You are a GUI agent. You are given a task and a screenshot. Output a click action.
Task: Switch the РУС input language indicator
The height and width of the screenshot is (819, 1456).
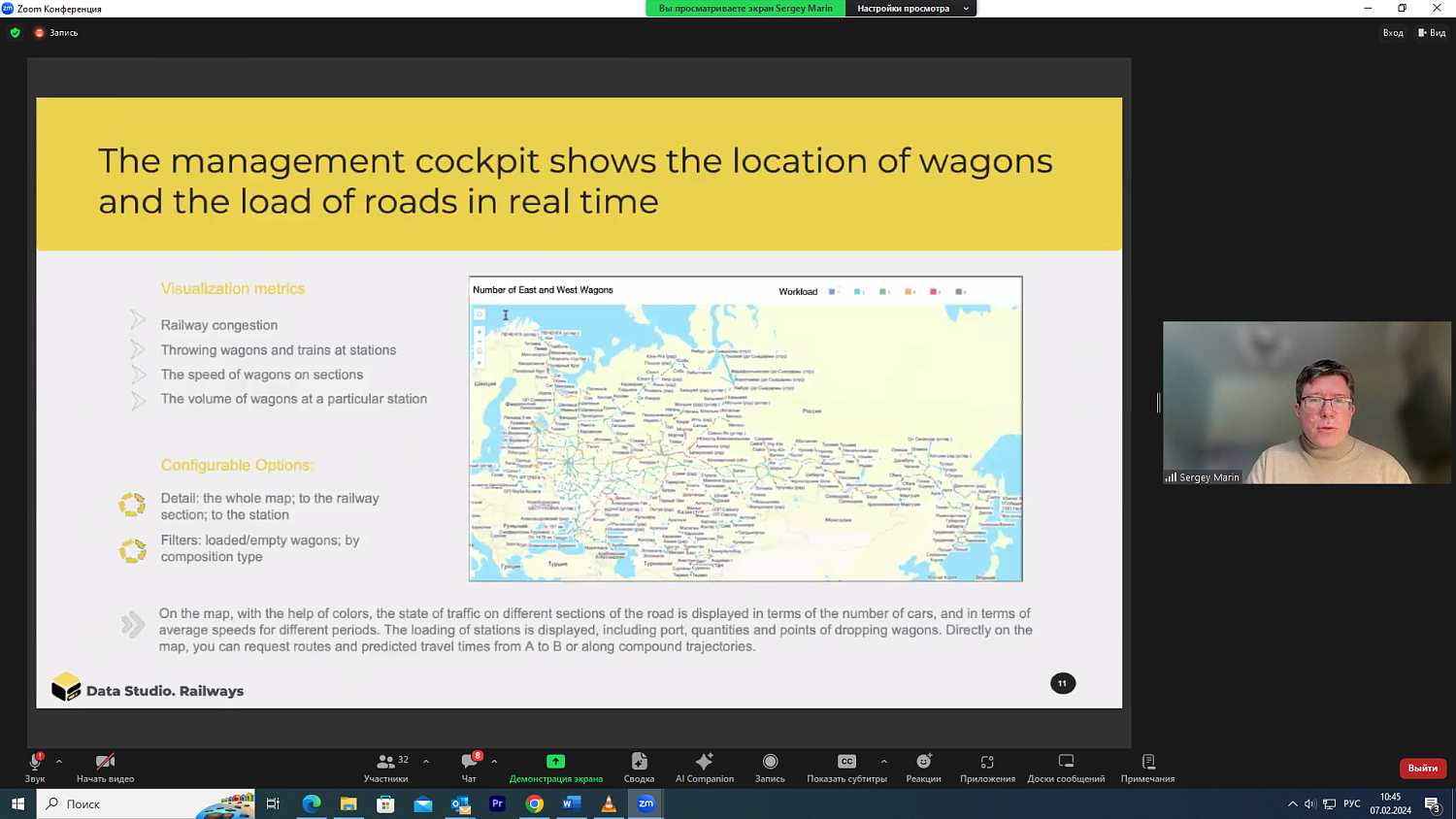click(x=1351, y=803)
